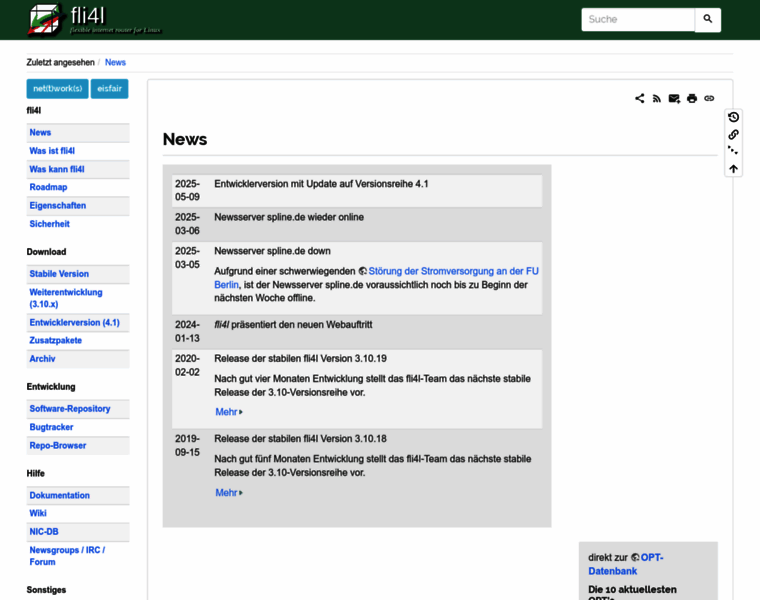760x600 pixels.
Task: Click the fli4l logo in the header
Action: coord(95,20)
